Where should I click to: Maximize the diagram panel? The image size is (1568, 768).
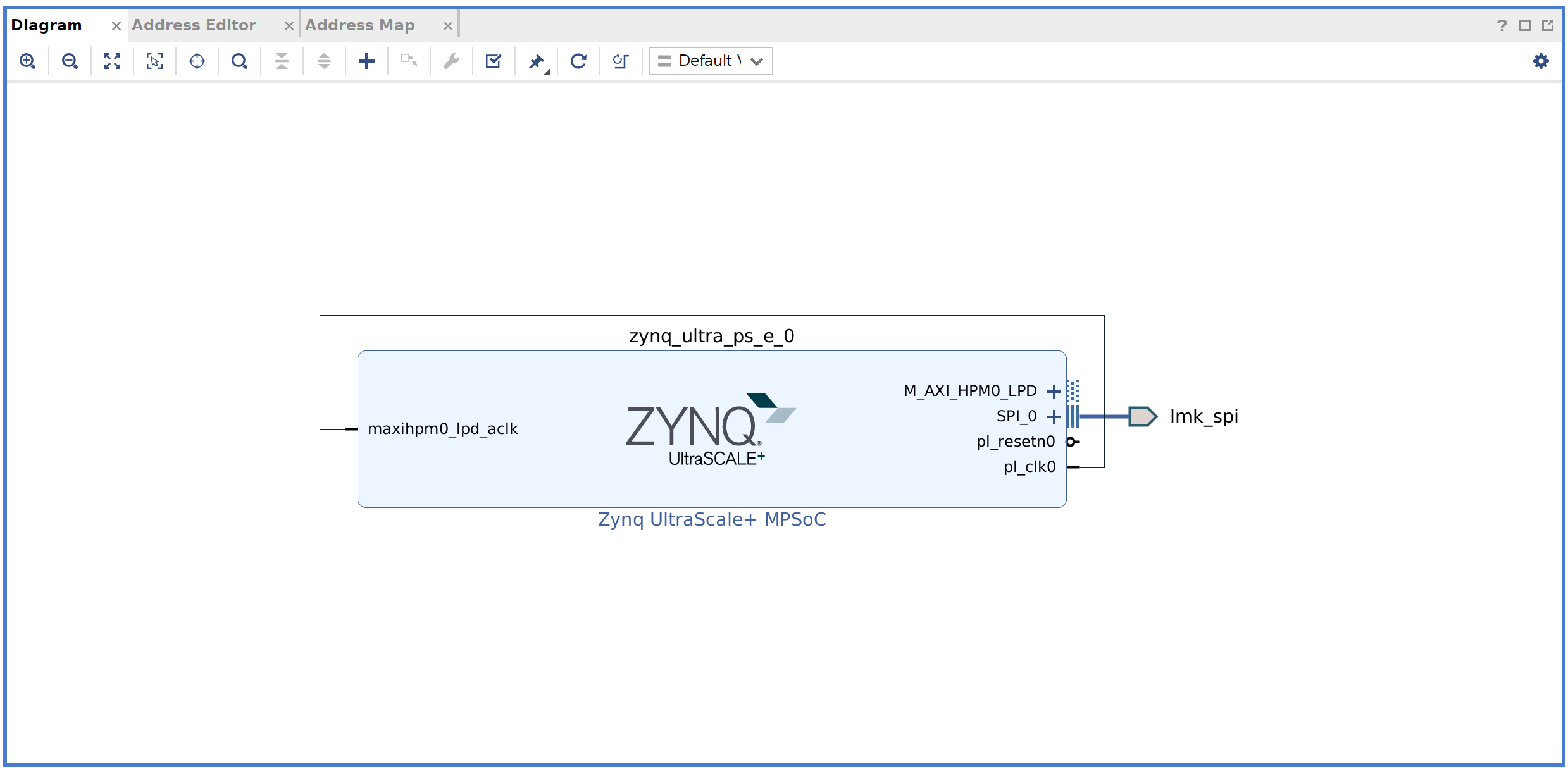coord(1525,26)
